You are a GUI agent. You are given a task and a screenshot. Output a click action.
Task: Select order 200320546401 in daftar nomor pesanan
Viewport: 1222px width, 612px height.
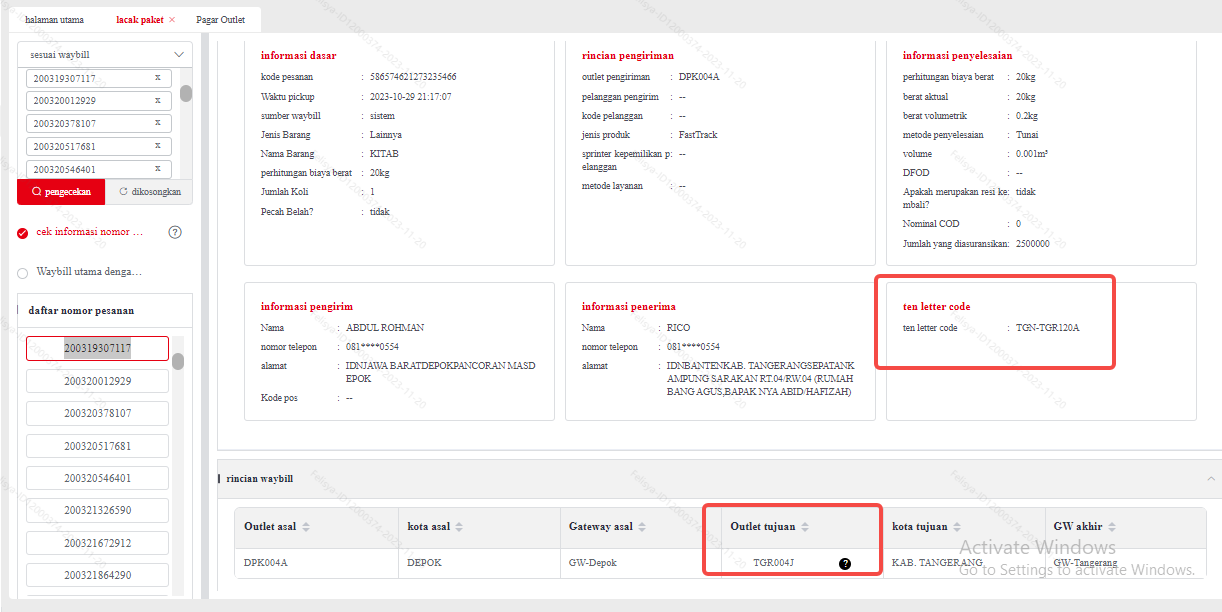click(98, 478)
